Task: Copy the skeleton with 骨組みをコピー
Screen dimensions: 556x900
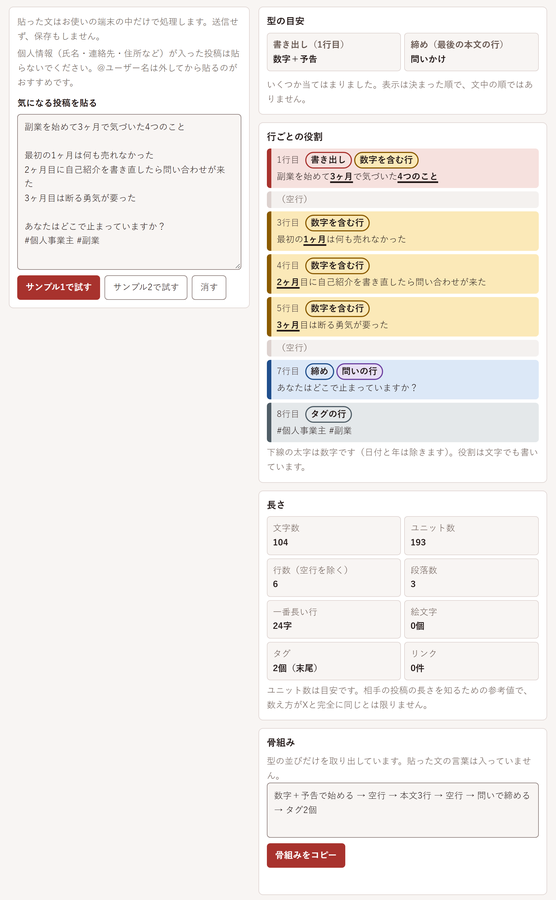Action: coord(306,855)
